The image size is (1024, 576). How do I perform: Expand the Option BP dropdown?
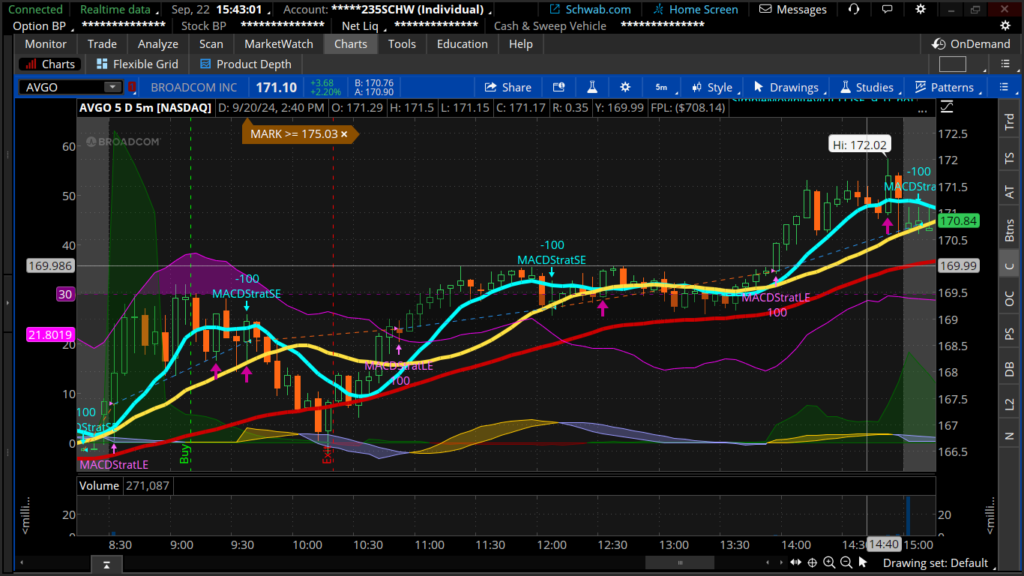[x=42, y=25]
